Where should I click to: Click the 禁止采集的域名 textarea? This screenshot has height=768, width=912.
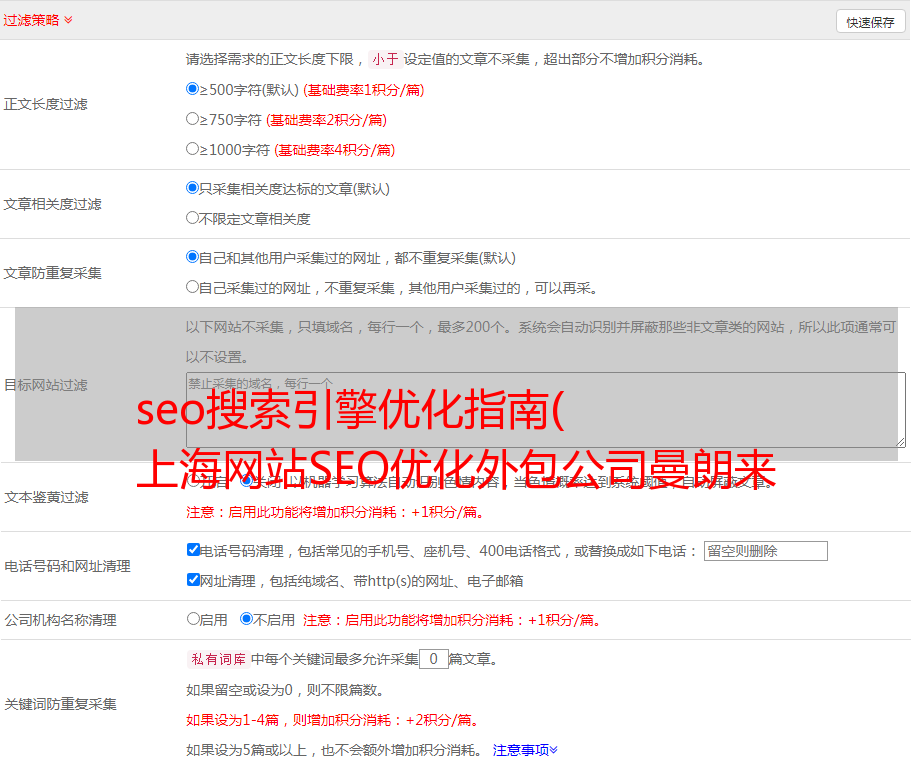click(545, 410)
